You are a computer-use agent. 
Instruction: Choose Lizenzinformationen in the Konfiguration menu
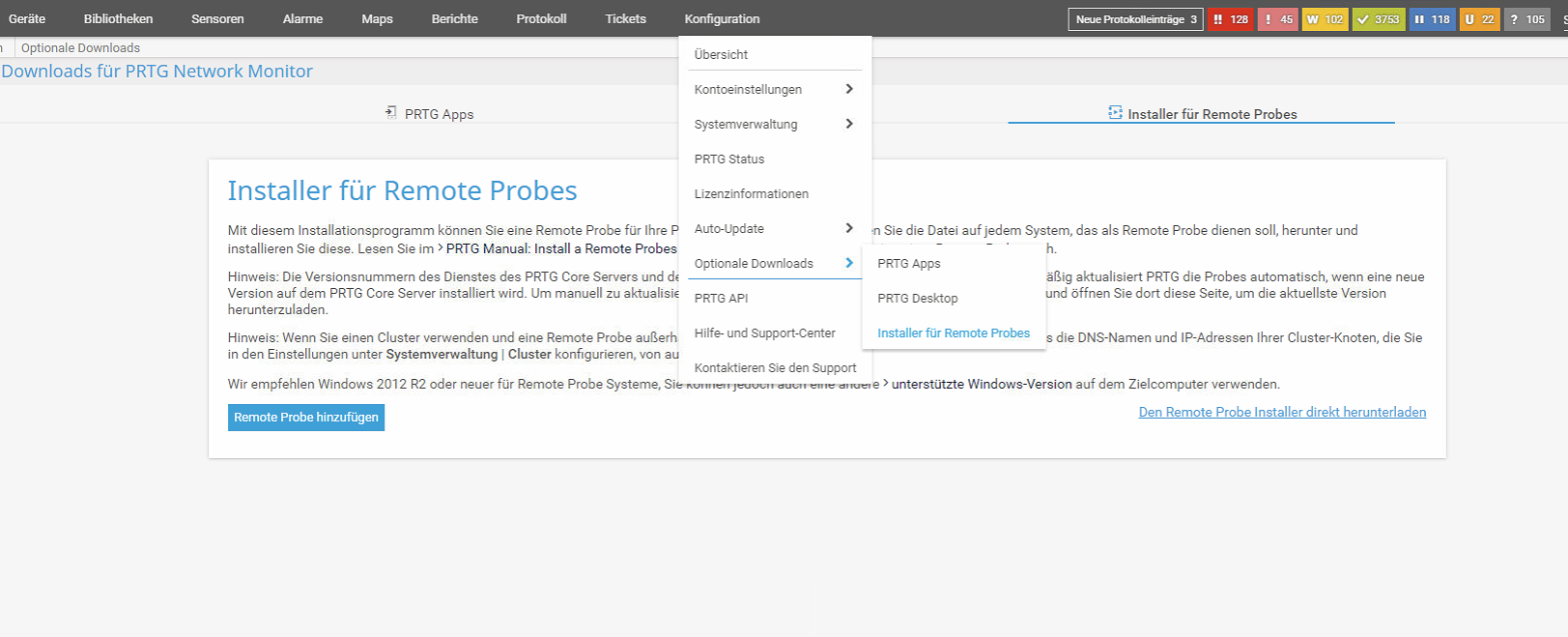pyautogui.click(x=751, y=194)
